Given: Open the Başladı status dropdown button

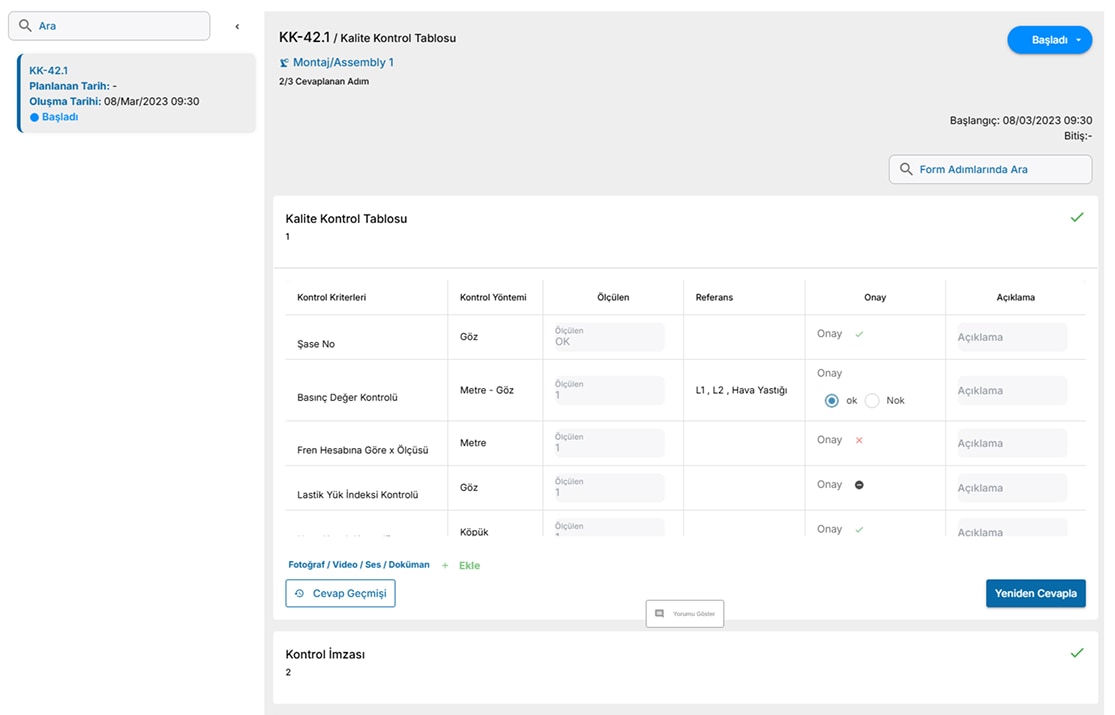Looking at the screenshot, I should pos(1050,40).
